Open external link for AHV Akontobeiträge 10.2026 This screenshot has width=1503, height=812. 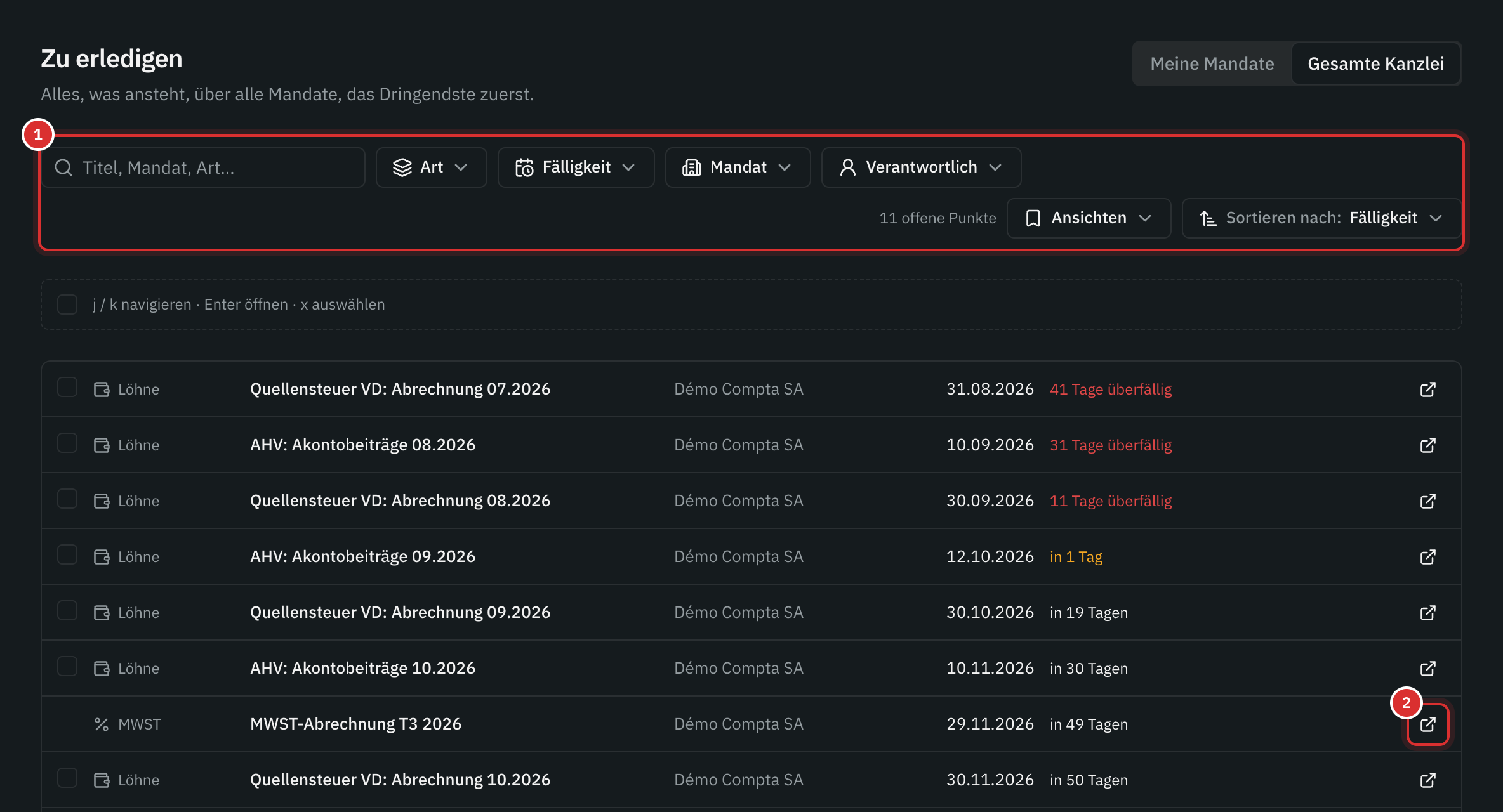pos(1427,669)
